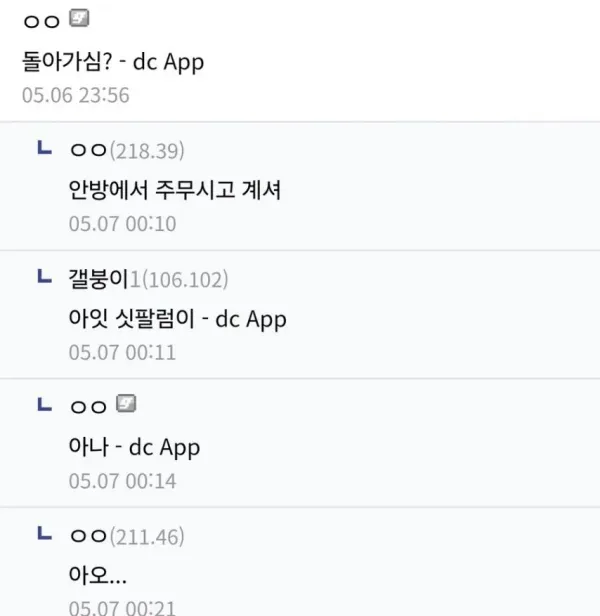Click the timestamp 05.07 00:10

tap(122, 224)
